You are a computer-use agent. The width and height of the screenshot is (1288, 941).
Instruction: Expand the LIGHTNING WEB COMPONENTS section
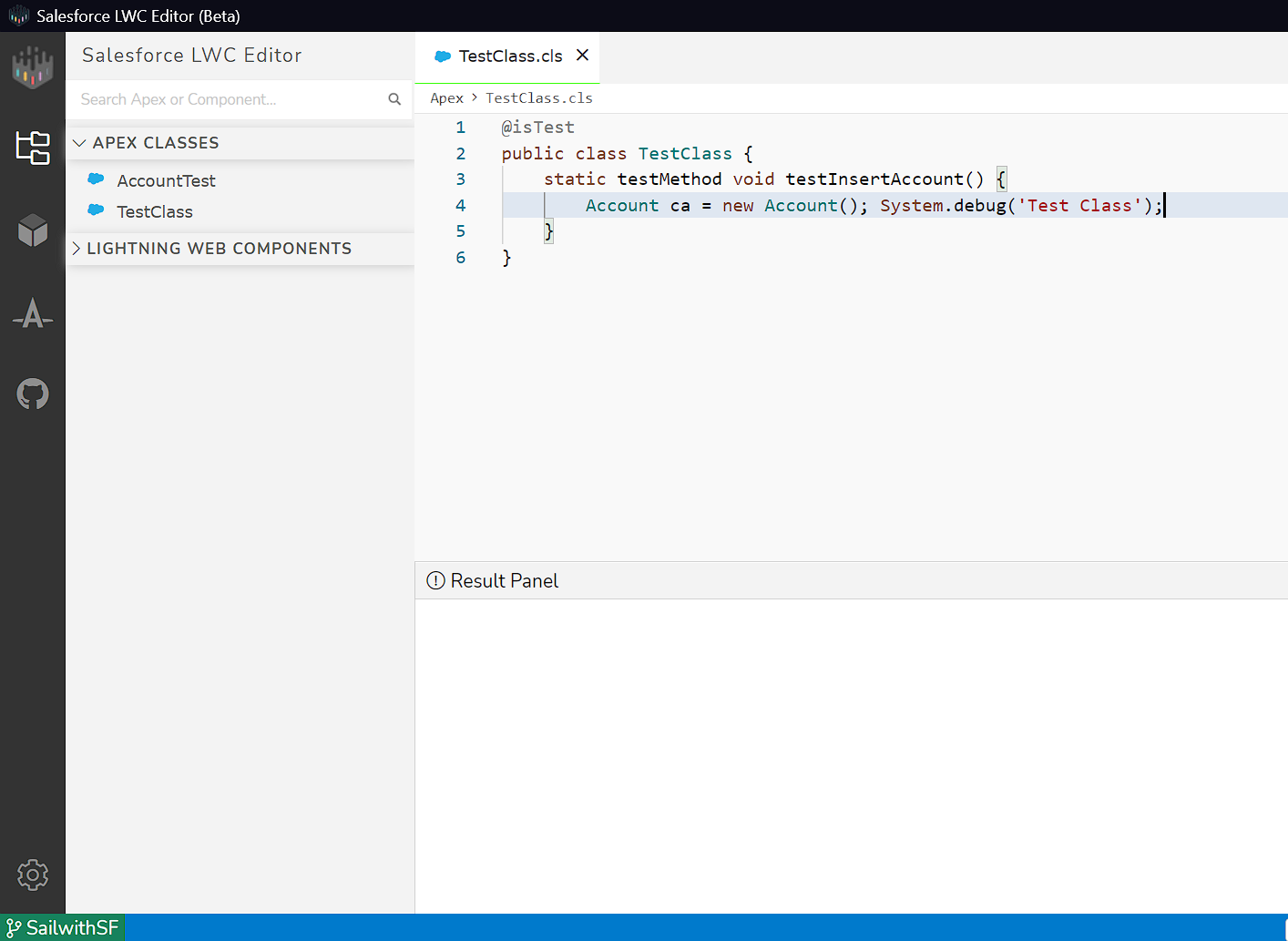[240, 249]
